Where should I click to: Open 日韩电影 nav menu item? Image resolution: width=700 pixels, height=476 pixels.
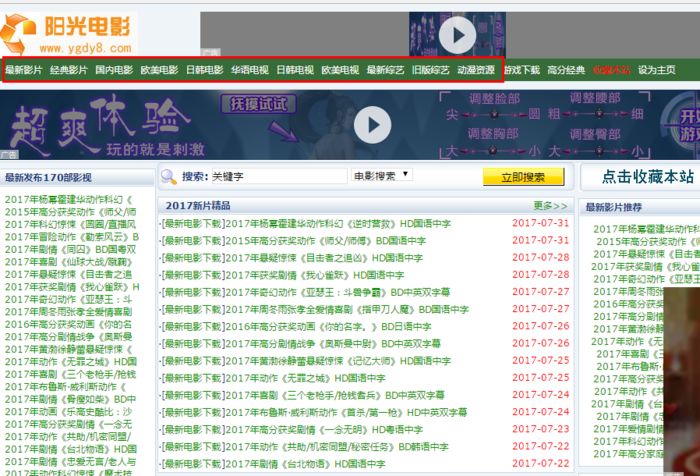[204, 70]
